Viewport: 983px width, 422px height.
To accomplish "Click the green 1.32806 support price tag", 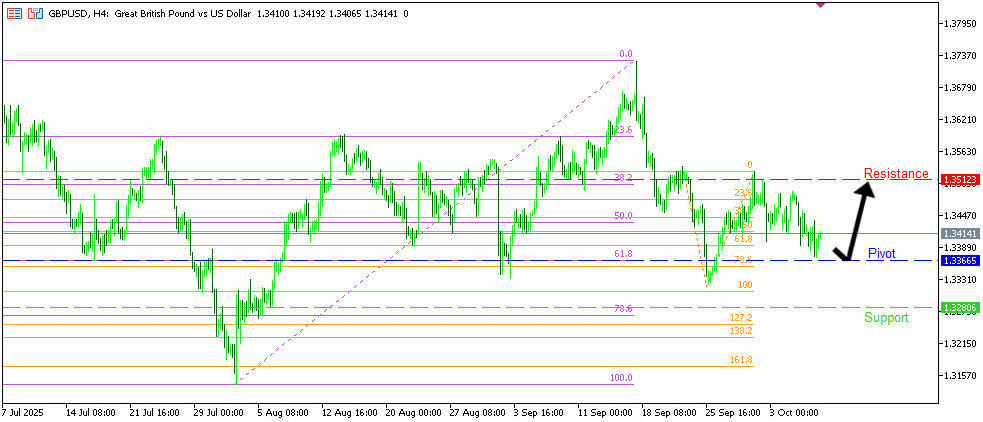I will point(960,309).
